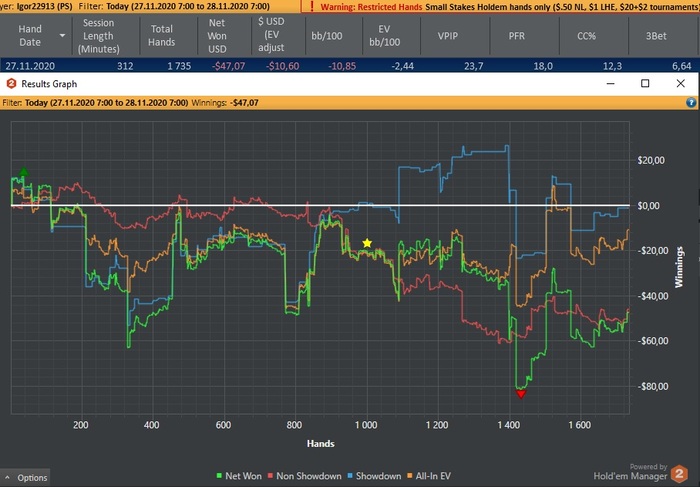Toggle the Net Won legend series
Screen dimensions: 700x487
238,476
